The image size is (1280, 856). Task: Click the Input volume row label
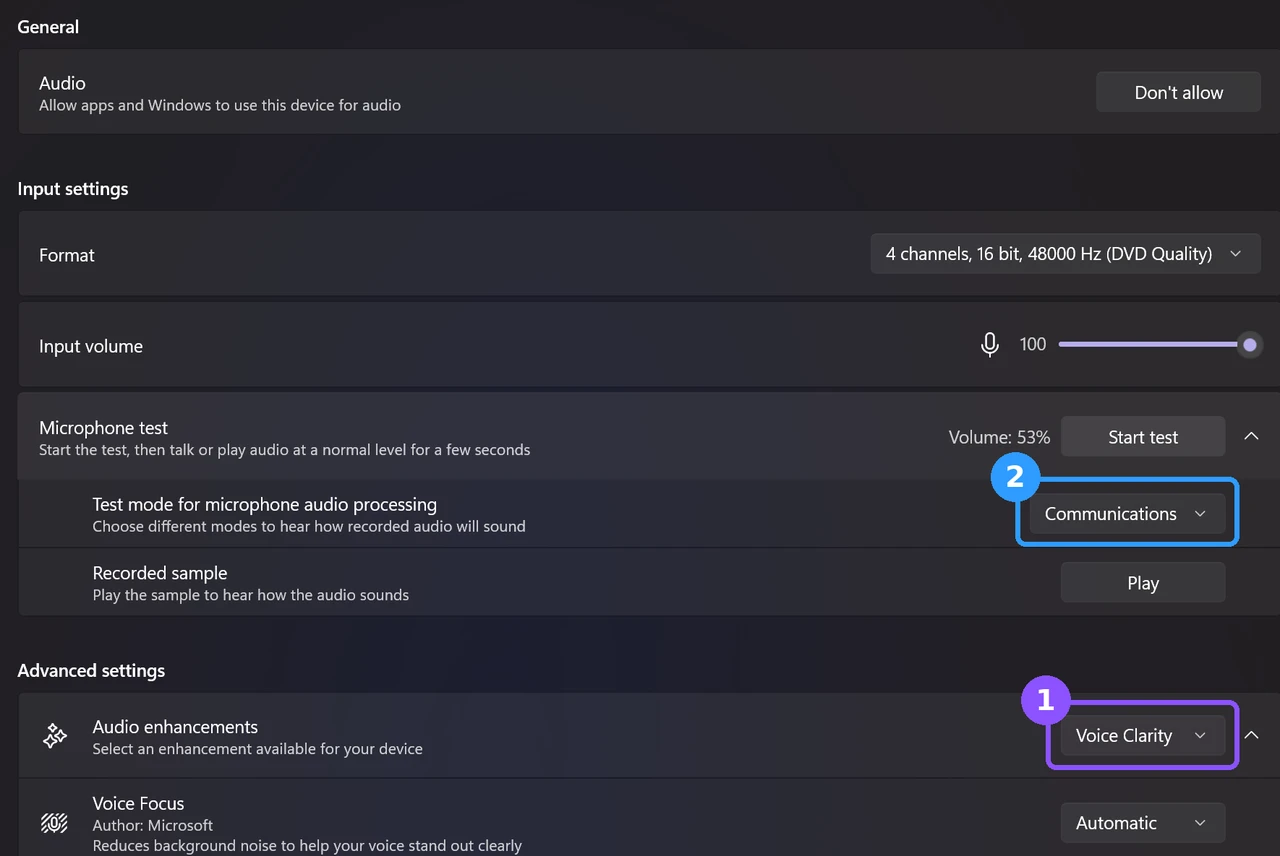click(91, 346)
